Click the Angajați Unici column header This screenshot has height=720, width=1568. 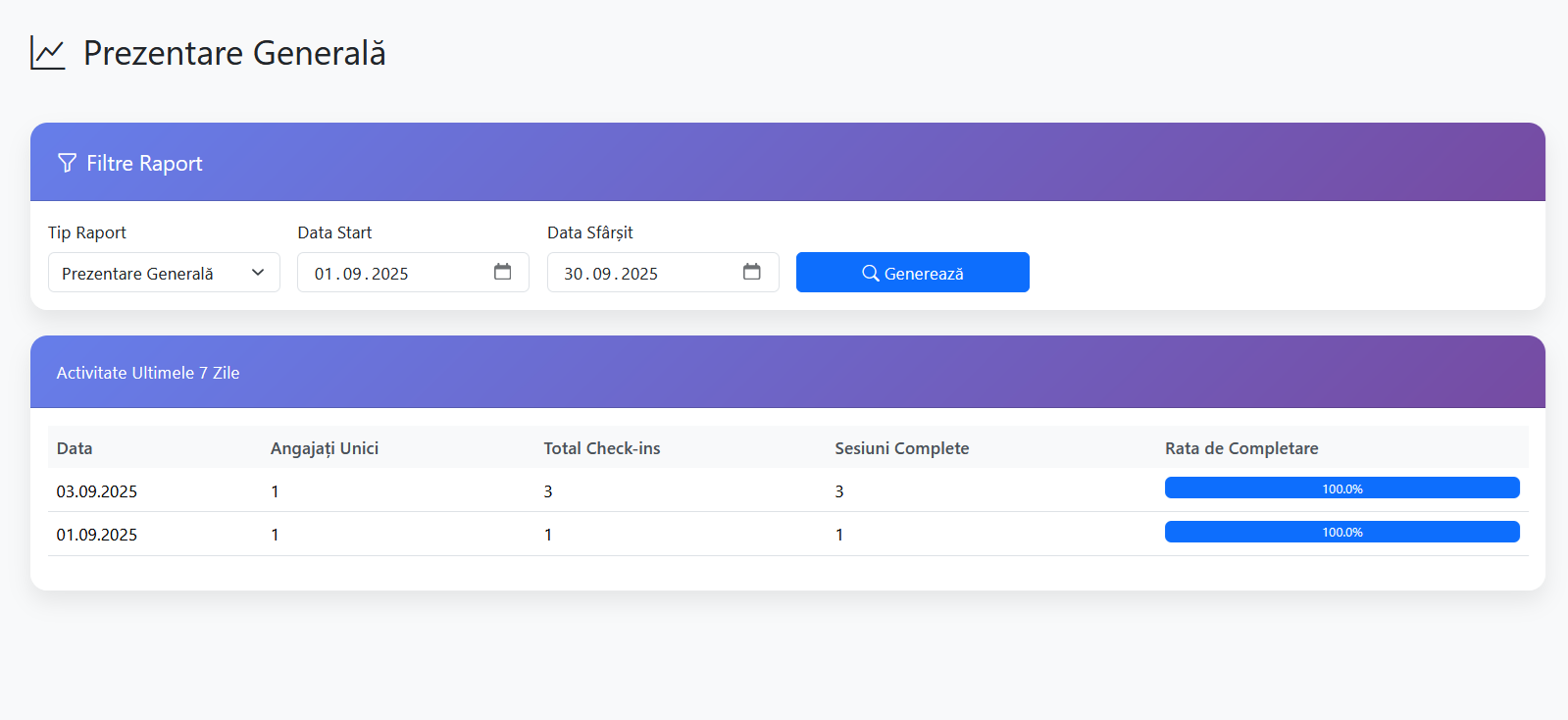point(325,448)
